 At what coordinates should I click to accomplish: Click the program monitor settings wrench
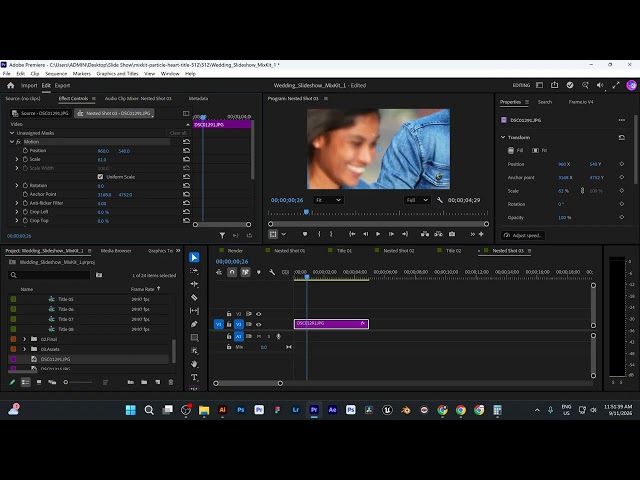(x=440, y=200)
